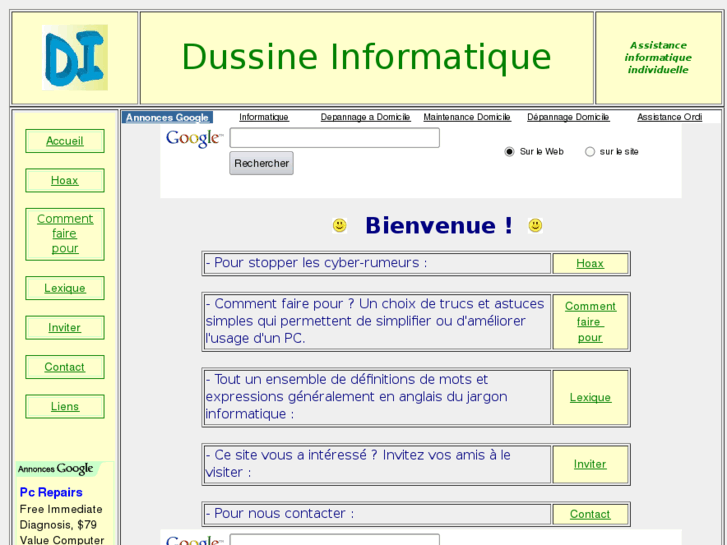
Task: Go to Lexique from the sidebar
Action: [65, 288]
